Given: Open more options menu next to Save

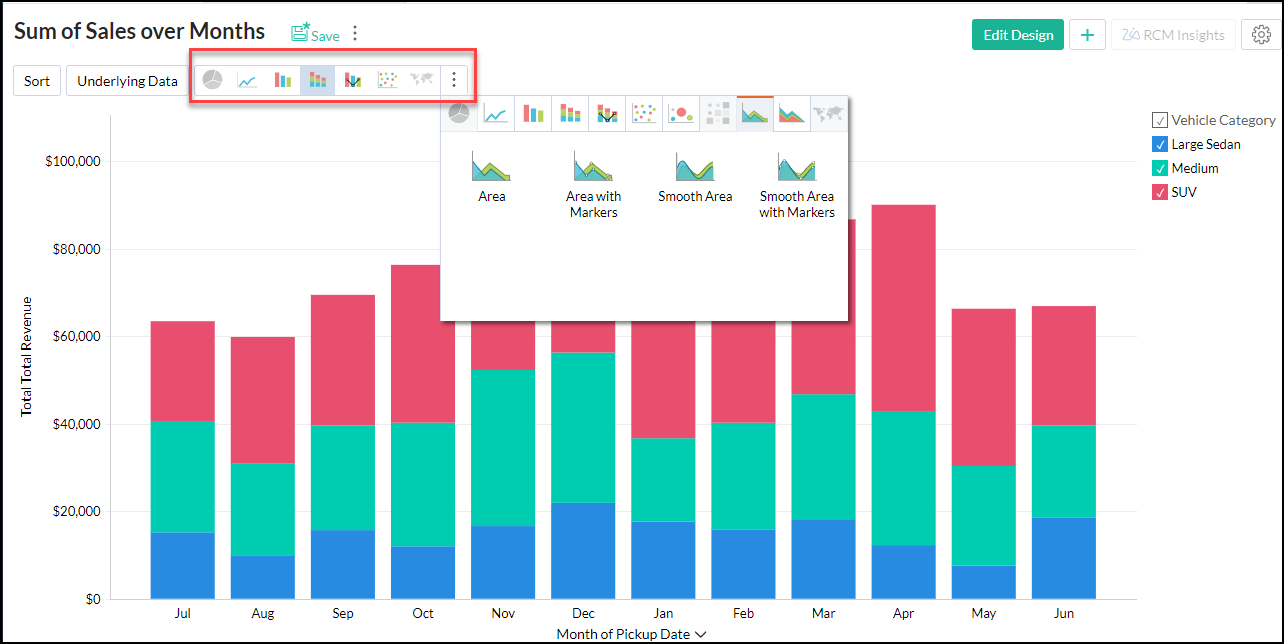Looking at the screenshot, I should (354, 34).
